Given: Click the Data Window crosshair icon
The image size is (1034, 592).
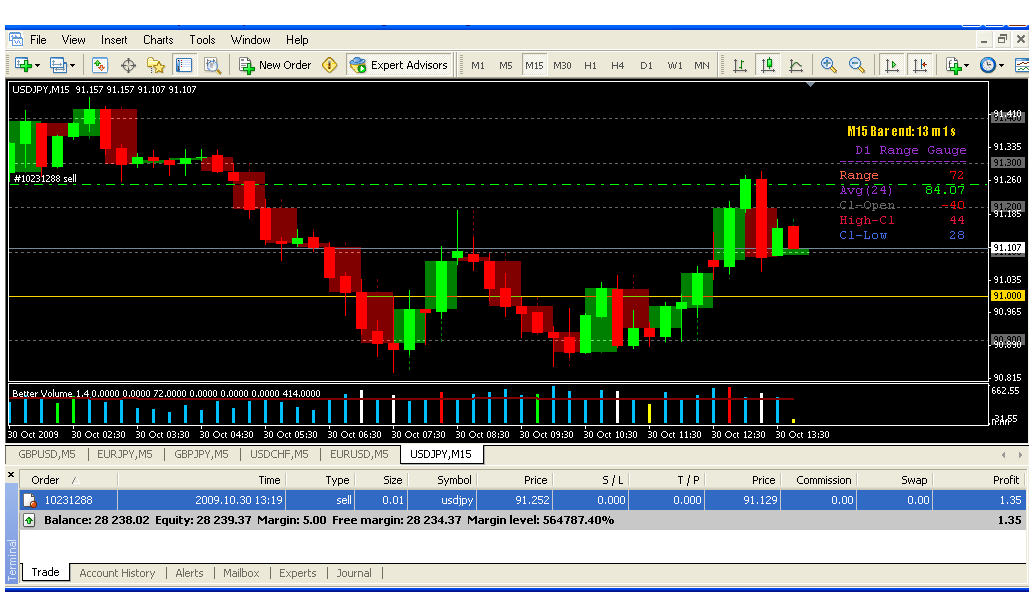Looking at the screenshot, I should tap(128, 65).
